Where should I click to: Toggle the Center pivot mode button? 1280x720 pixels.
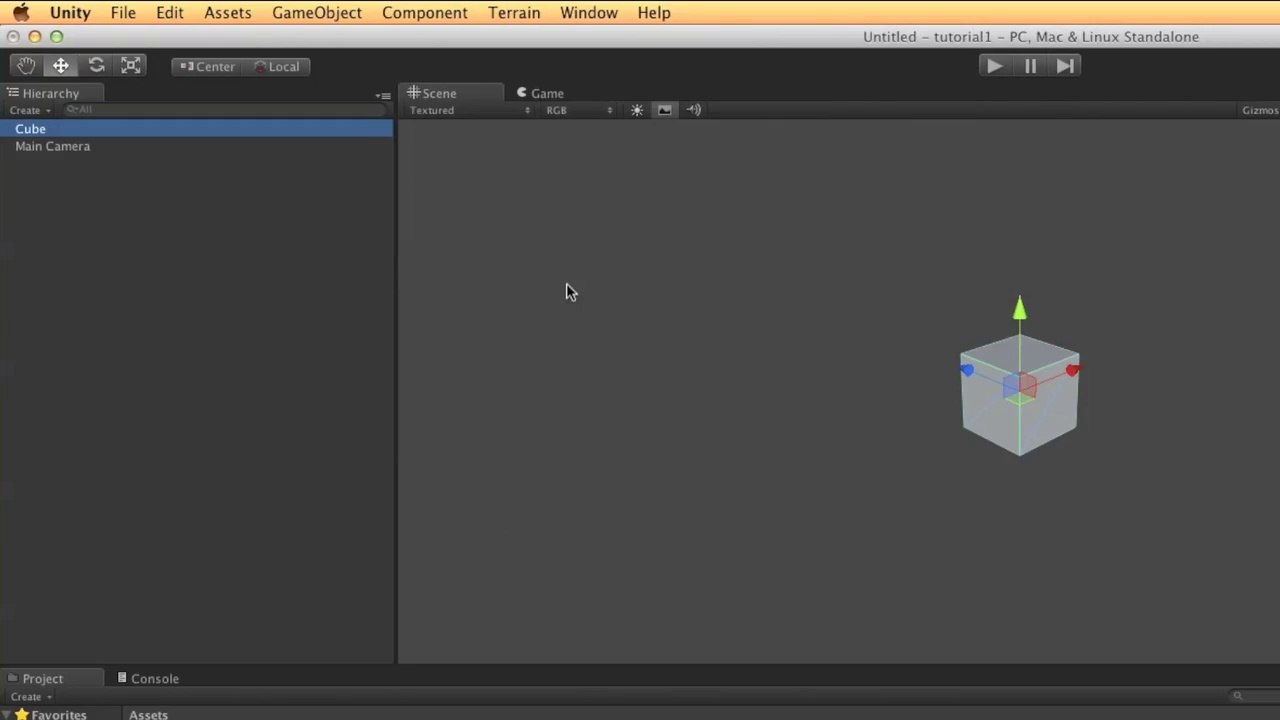(x=207, y=67)
